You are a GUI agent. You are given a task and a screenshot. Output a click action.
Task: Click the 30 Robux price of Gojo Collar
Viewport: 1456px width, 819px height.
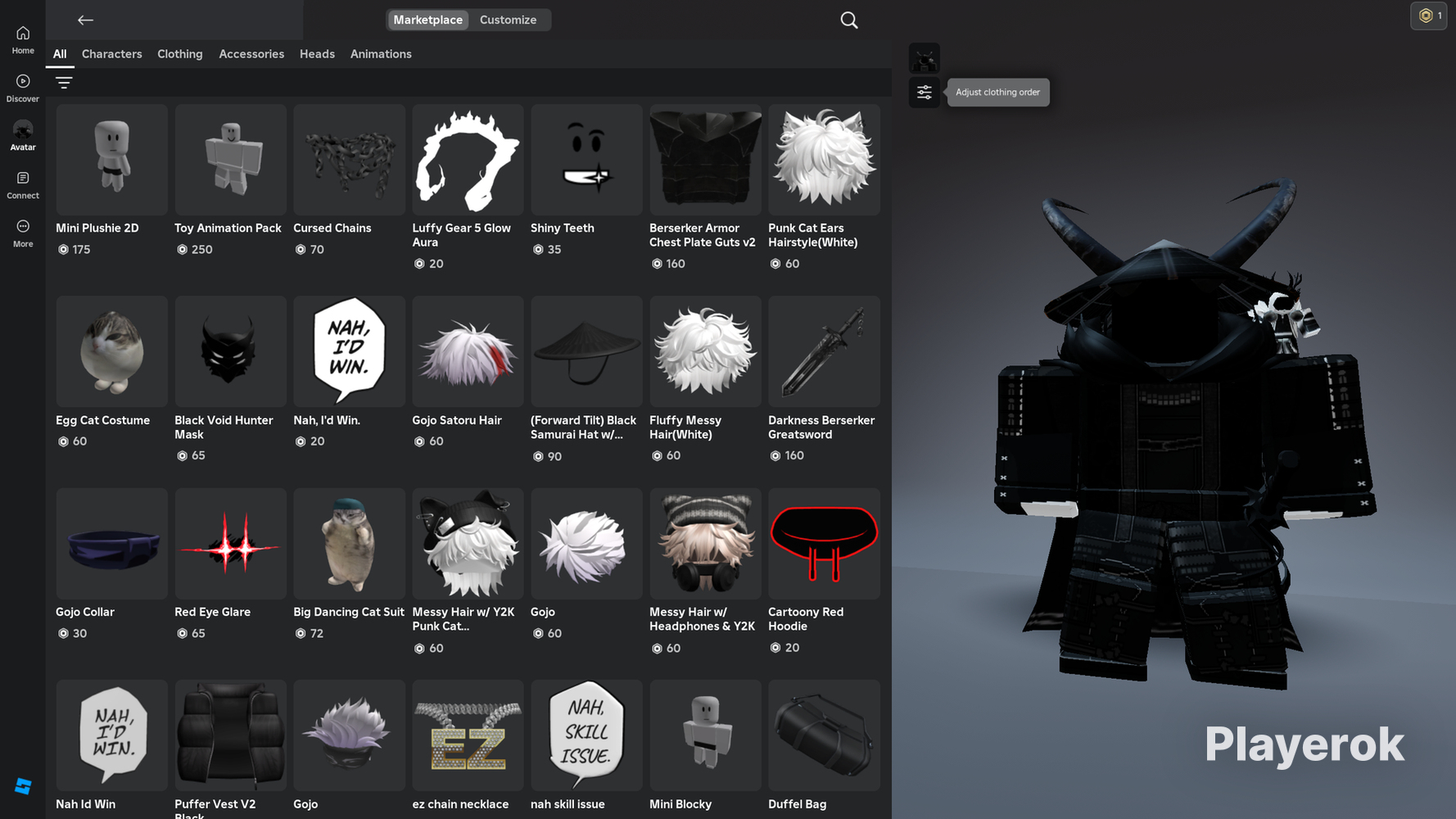coord(72,633)
